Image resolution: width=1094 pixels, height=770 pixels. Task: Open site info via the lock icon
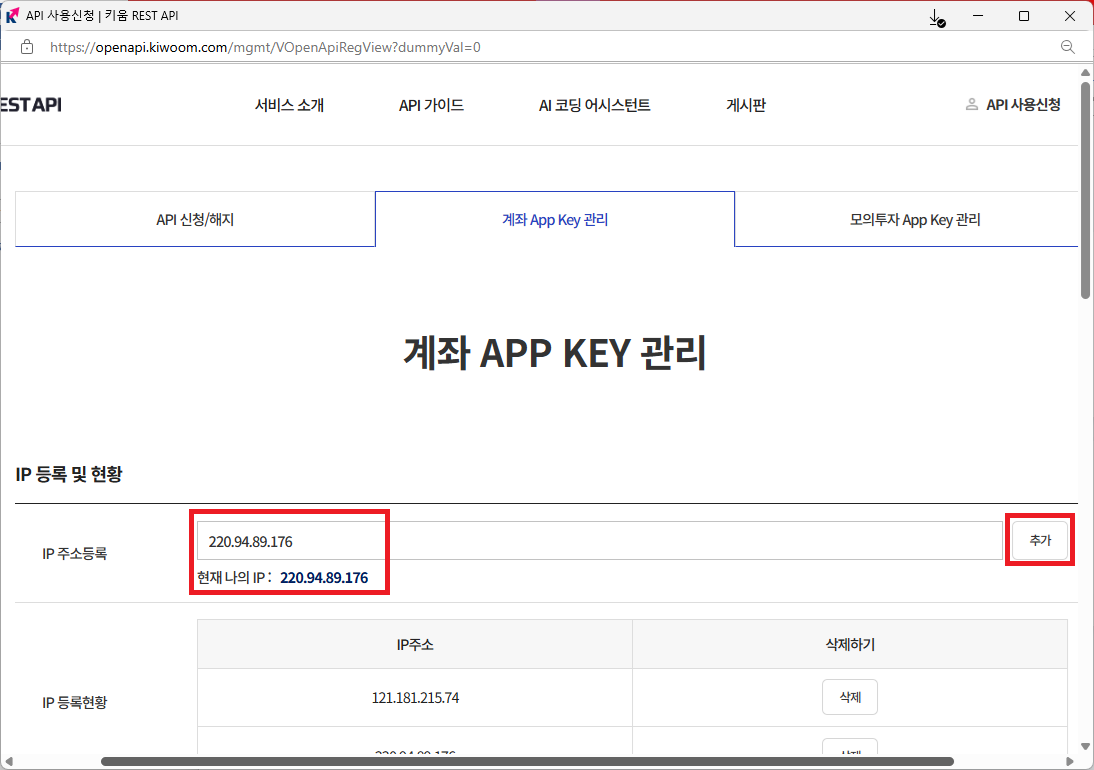tap(27, 47)
